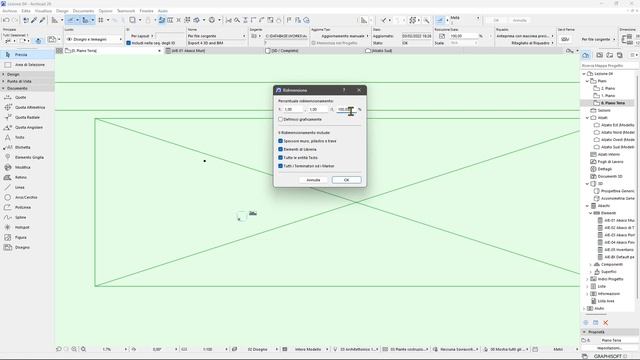
Task: Select the Disegno drawing tool
Action: [x=21, y=247]
